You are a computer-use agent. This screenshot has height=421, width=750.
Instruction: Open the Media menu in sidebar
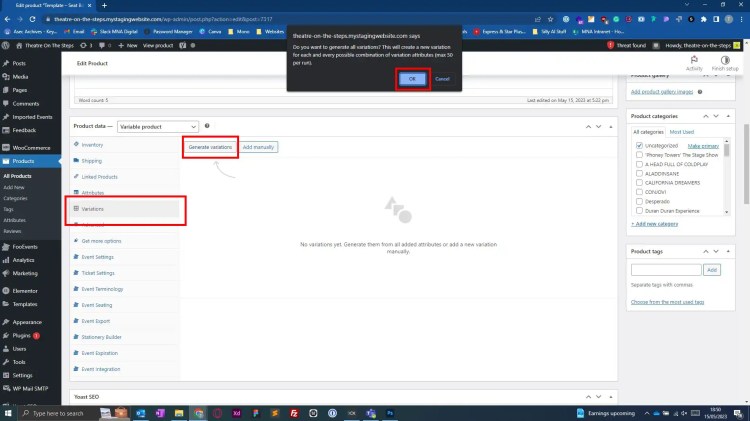pyautogui.click(x=20, y=77)
